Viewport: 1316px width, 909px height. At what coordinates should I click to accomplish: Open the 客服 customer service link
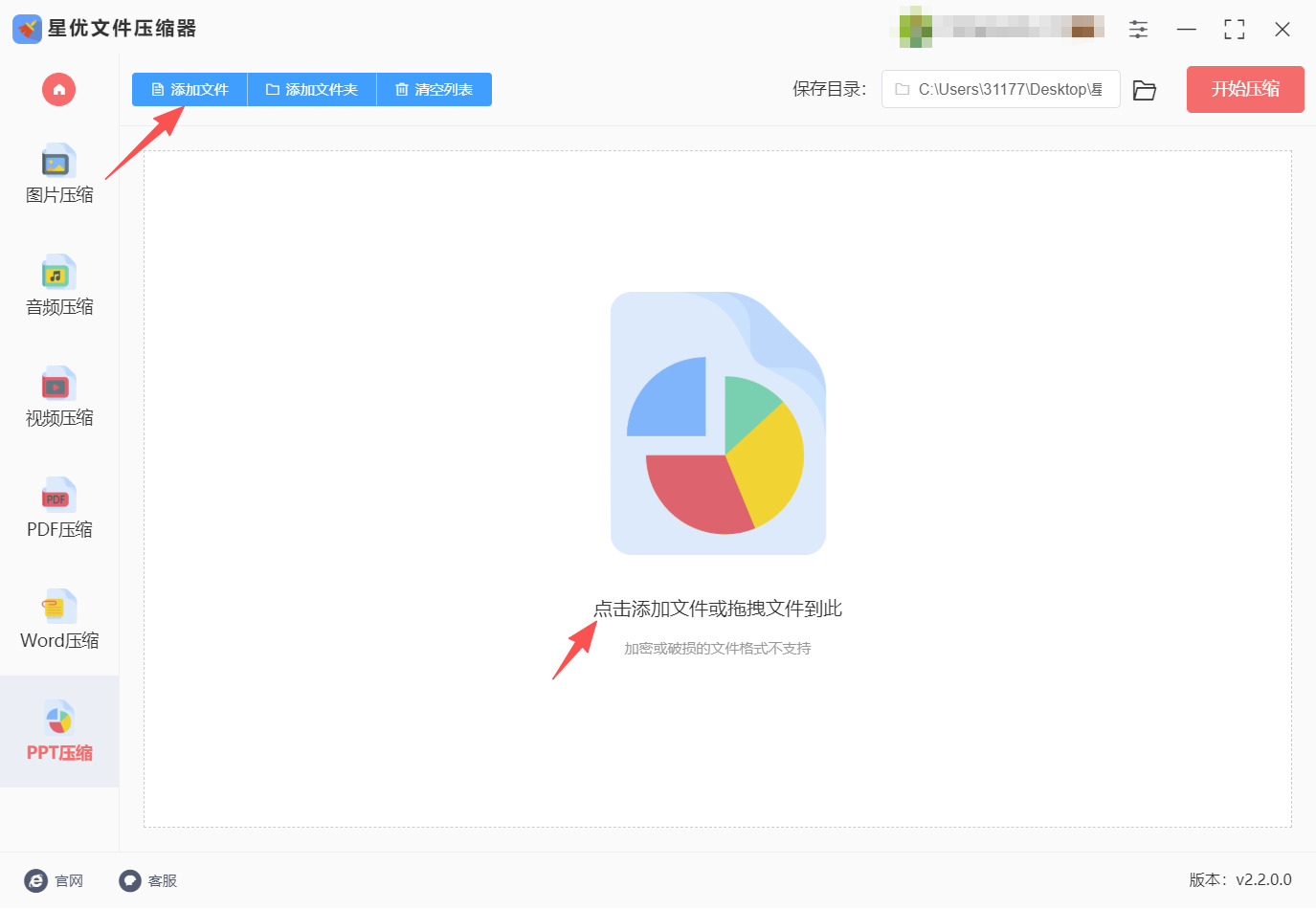148,881
